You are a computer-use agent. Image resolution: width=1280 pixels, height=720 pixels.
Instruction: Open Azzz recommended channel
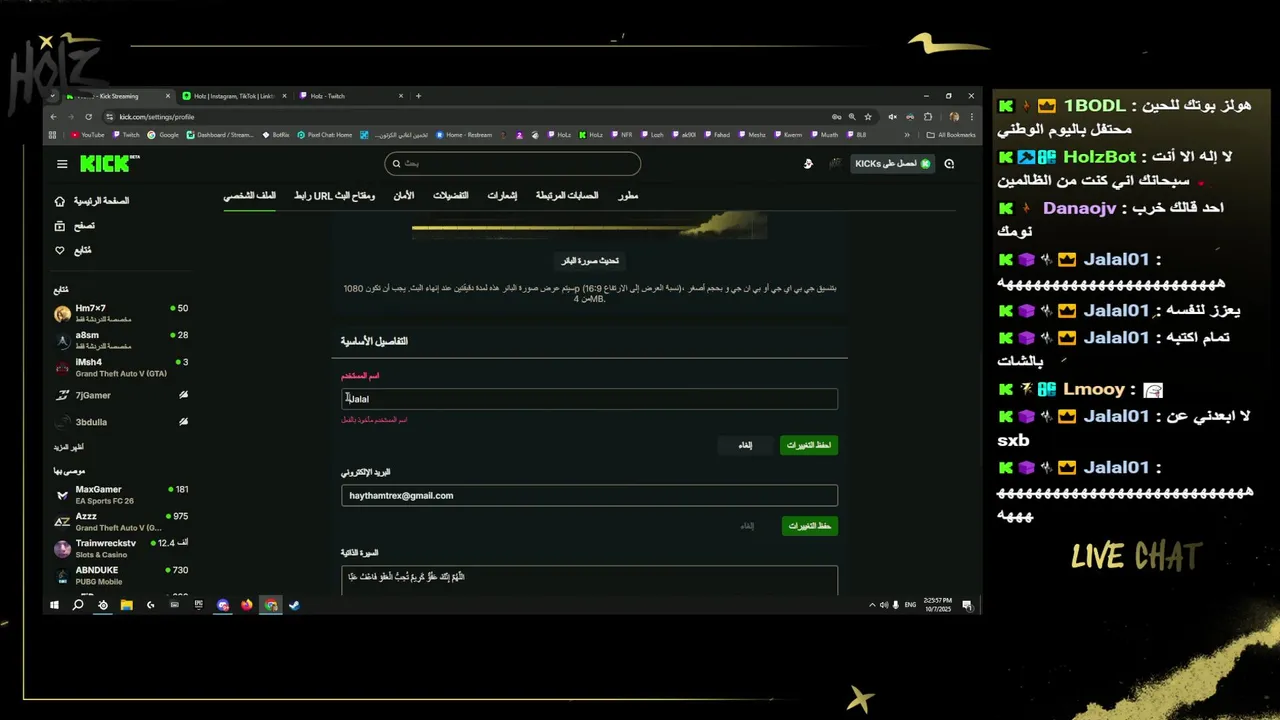click(x=121, y=521)
